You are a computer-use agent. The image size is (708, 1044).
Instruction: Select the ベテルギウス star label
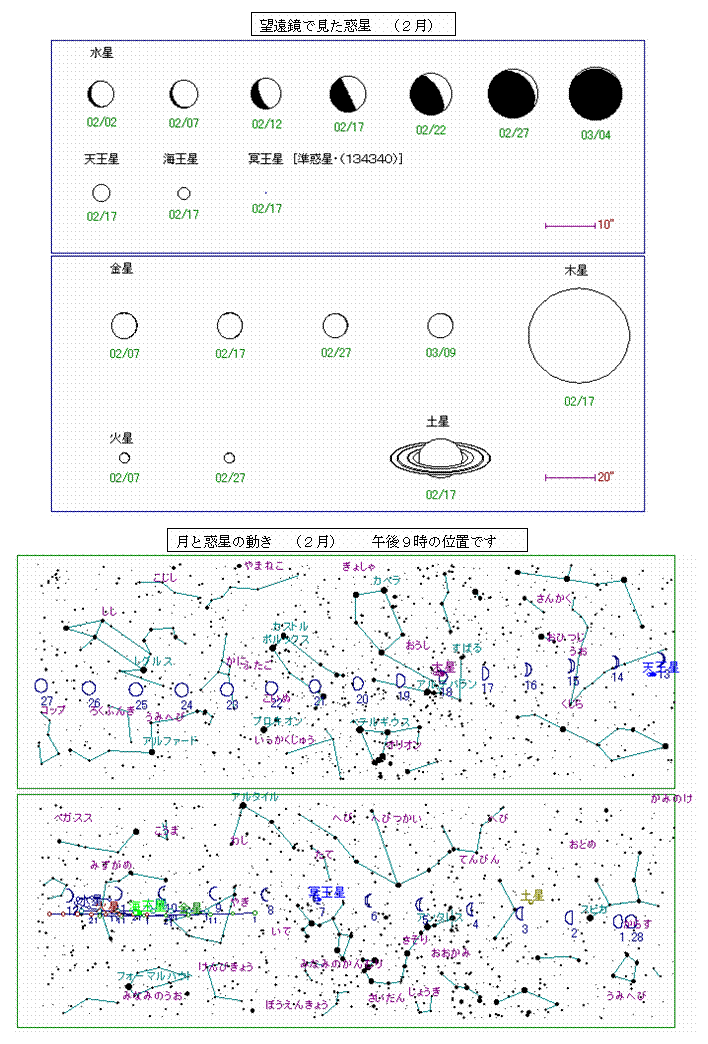pos(381,722)
